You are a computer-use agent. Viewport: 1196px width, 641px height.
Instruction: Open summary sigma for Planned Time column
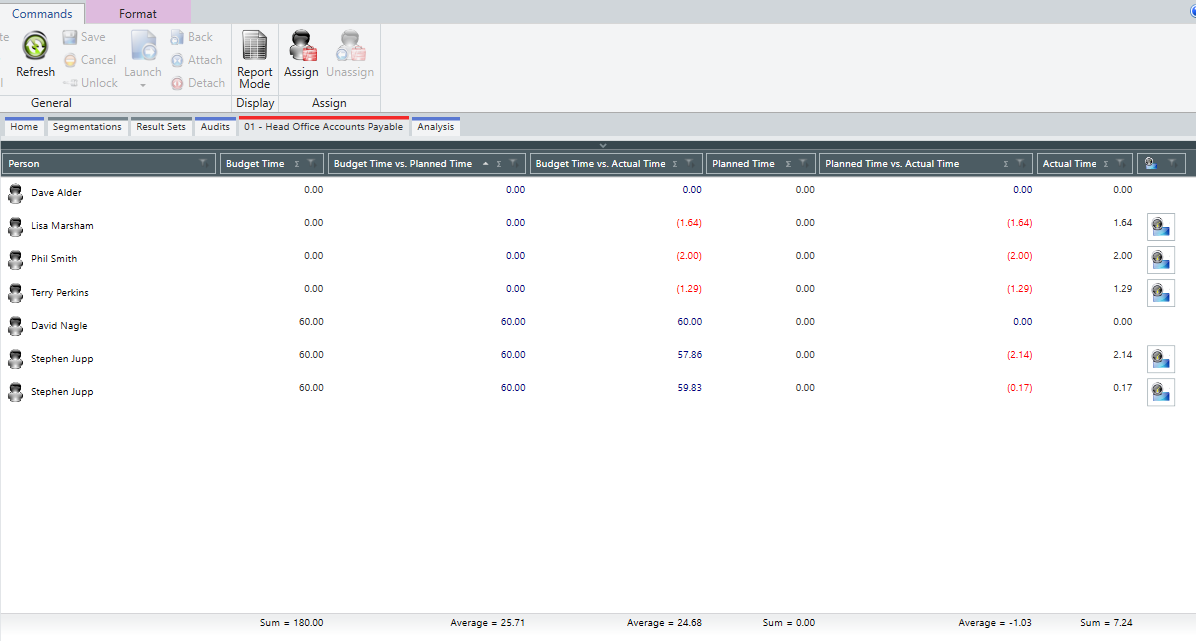click(788, 164)
